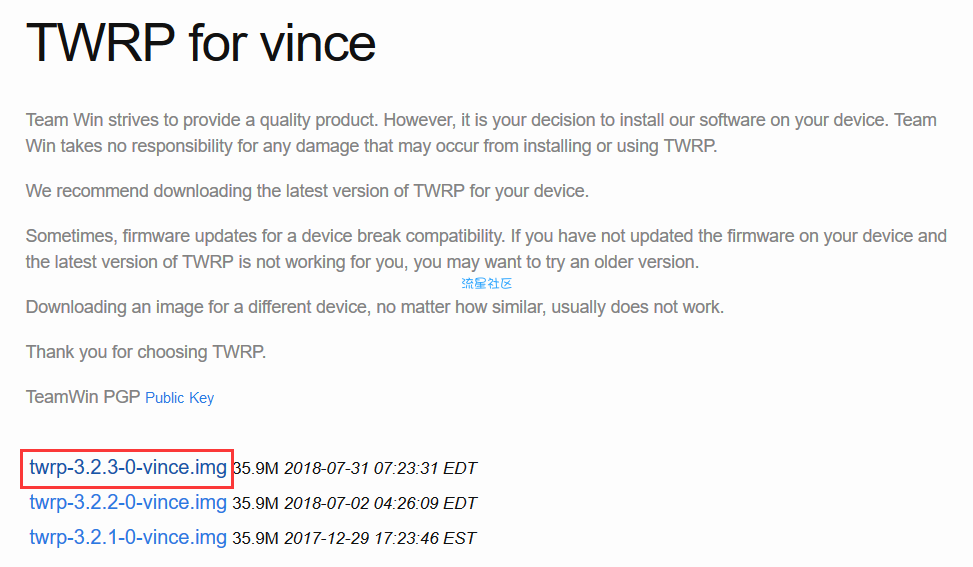973x567 pixels.
Task: Click the 2018-07-02 04:26:09 EDT timestamp
Action: coord(380,503)
